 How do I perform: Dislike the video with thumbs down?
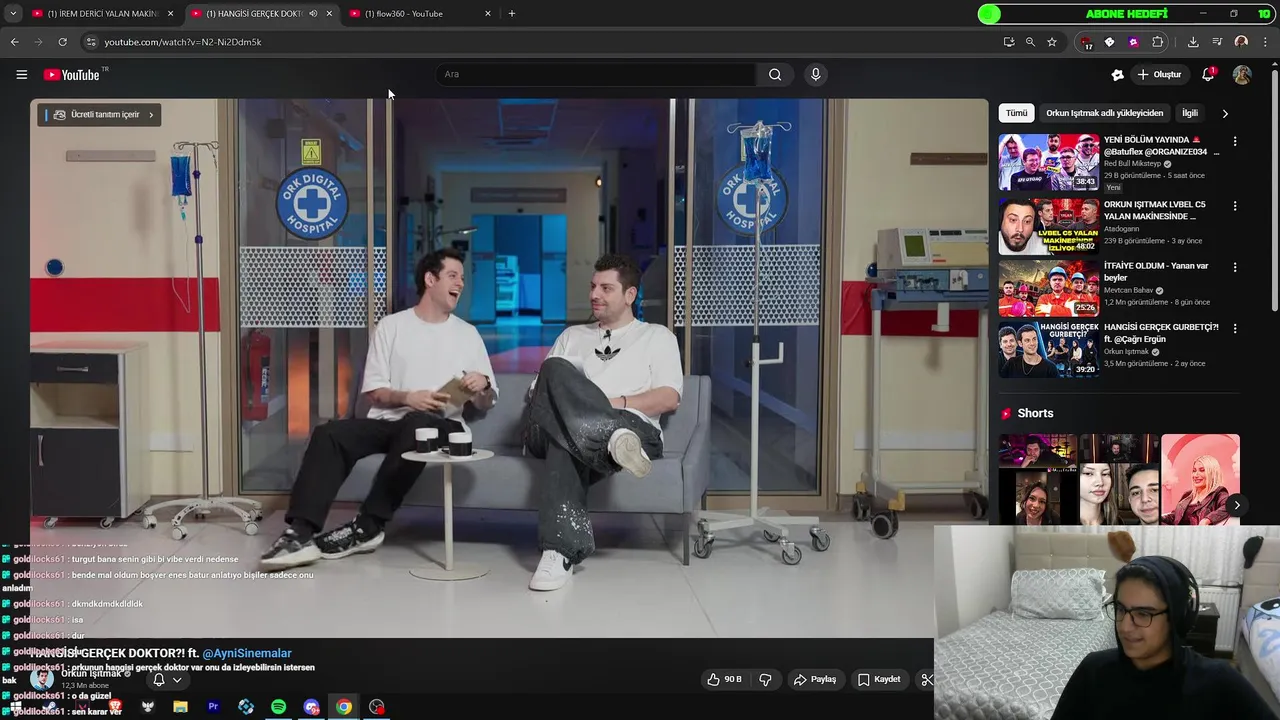click(765, 679)
